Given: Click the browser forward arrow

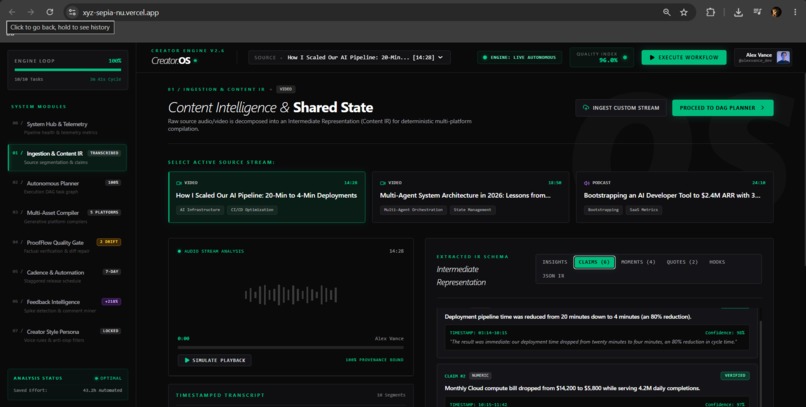Looking at the screenshot, I should click(31, 12).
